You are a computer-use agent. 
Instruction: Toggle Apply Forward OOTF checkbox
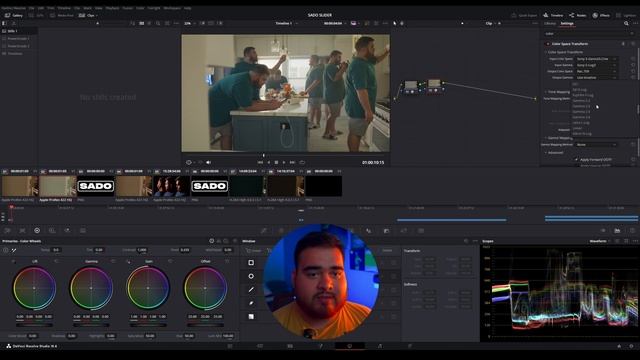pyautogui.click(x=576, y=160)
